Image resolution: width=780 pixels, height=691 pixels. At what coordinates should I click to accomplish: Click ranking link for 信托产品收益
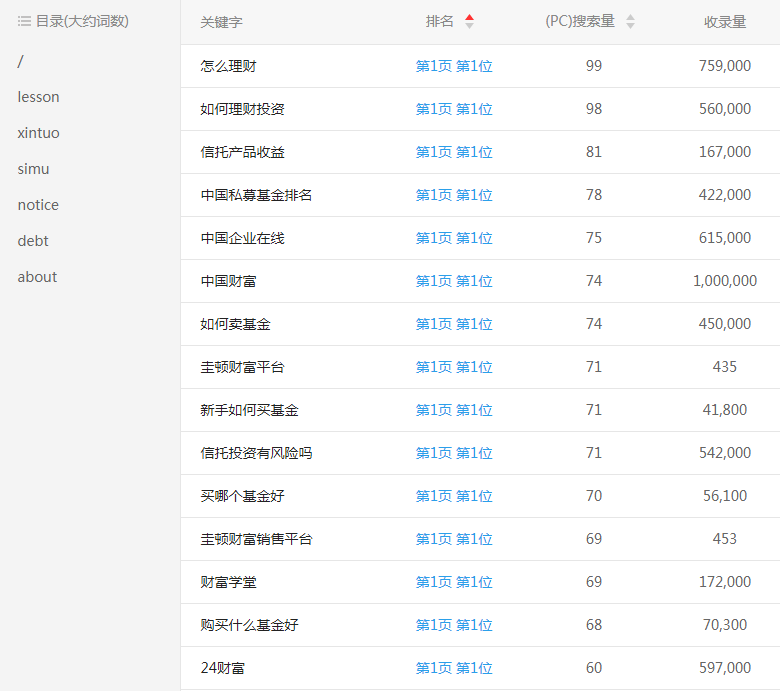coord(454,152)
